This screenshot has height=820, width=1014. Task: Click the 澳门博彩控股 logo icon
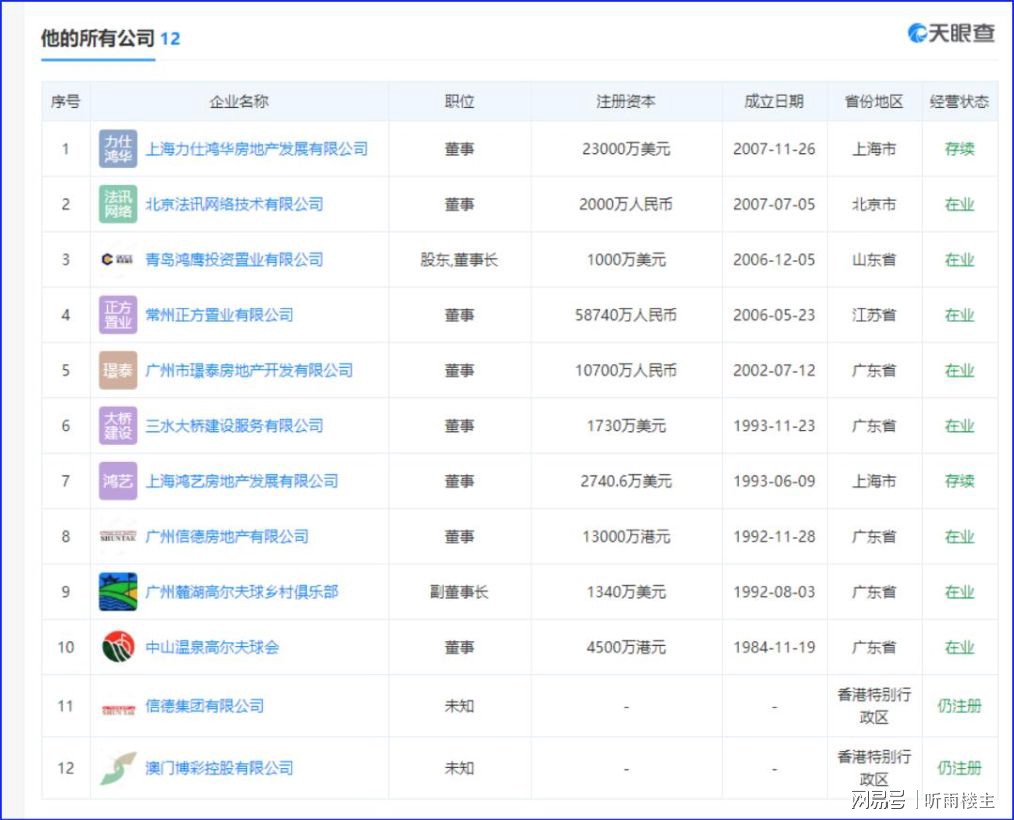pyautogui.click(x=118, y=768)
